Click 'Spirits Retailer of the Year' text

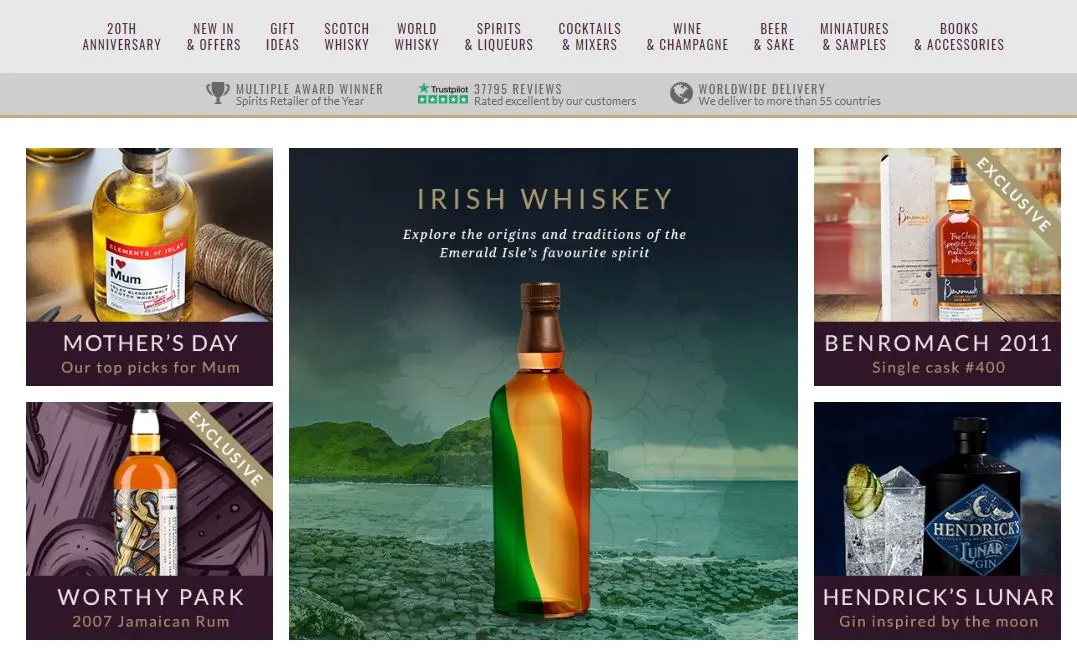coord(300,101)
